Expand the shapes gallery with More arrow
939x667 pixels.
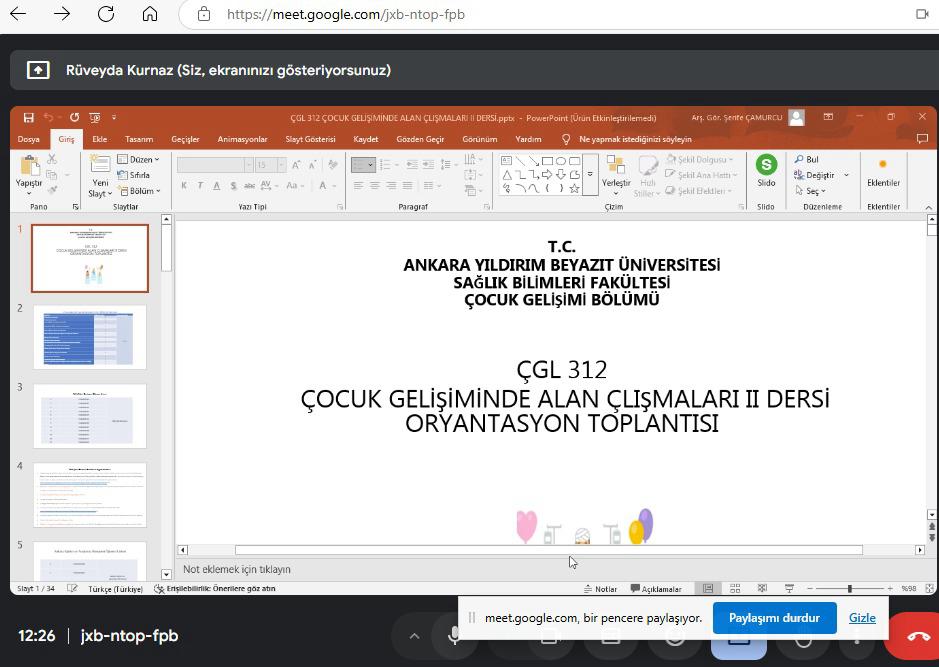(x=591, y=174)
